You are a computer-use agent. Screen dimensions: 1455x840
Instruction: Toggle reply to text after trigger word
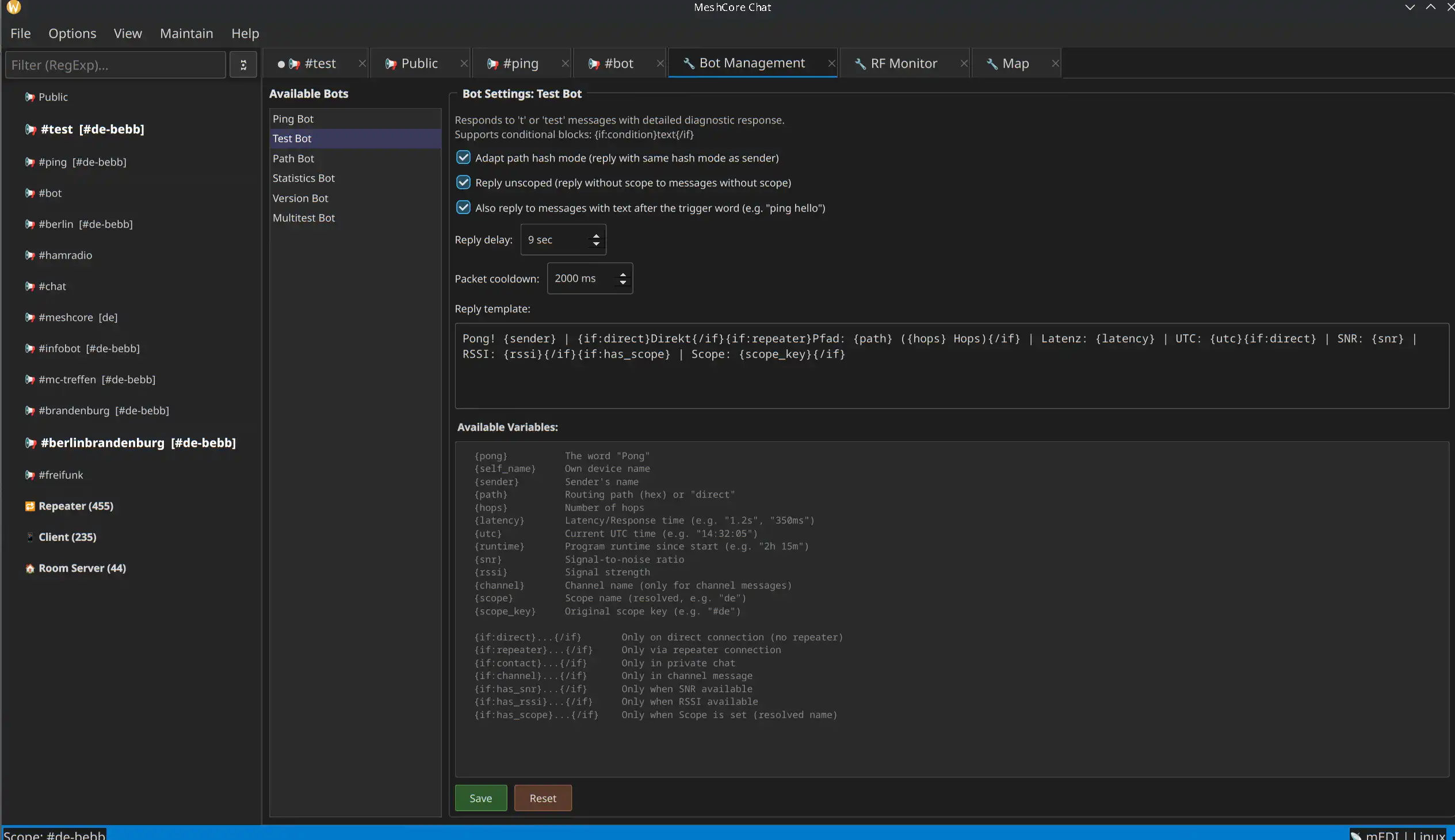pos(463,208)
